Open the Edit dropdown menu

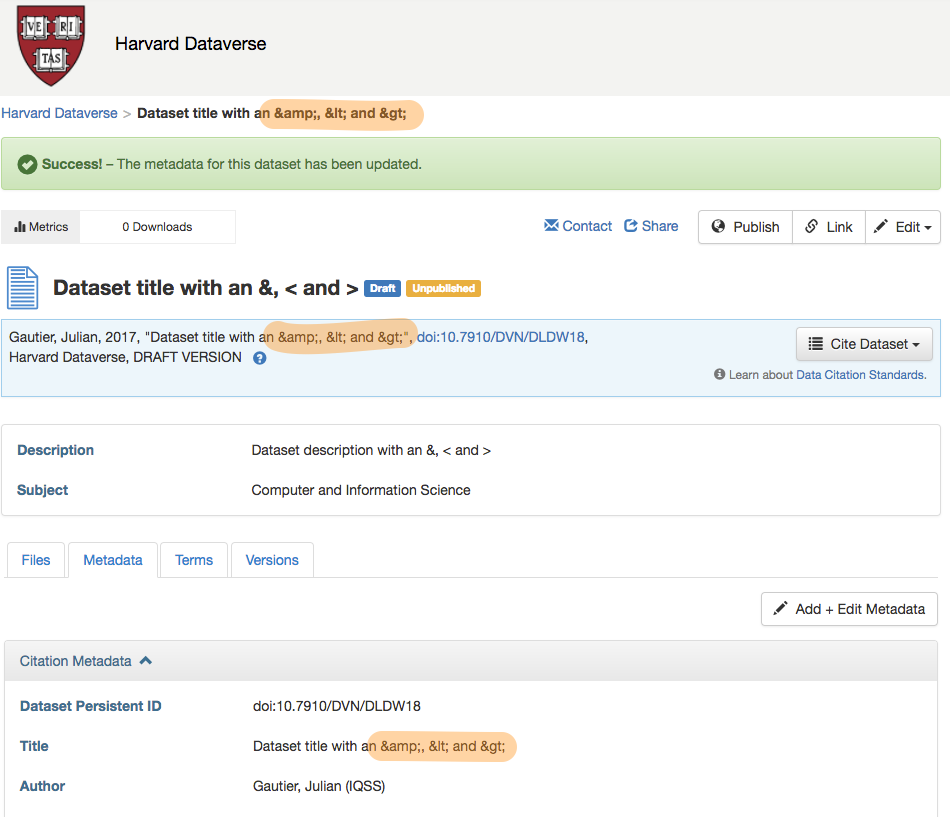pos(903,227)
